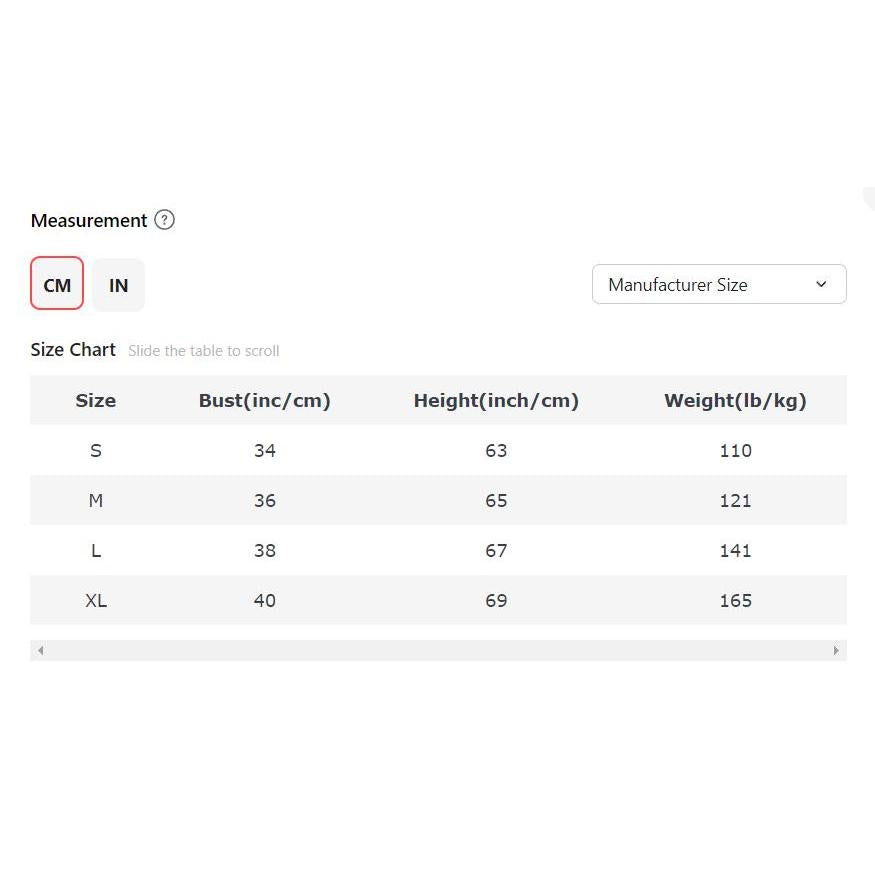Viewport: 875px width, 875px height.
Task: Click the Measurement label text
Action: click(89, 220)
